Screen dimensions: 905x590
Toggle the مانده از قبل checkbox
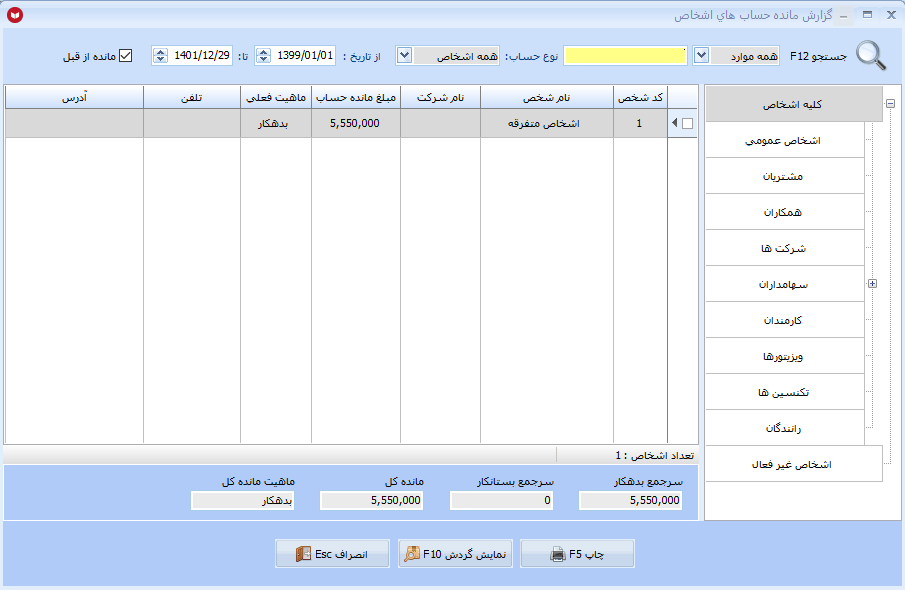[x=125, y=55]
